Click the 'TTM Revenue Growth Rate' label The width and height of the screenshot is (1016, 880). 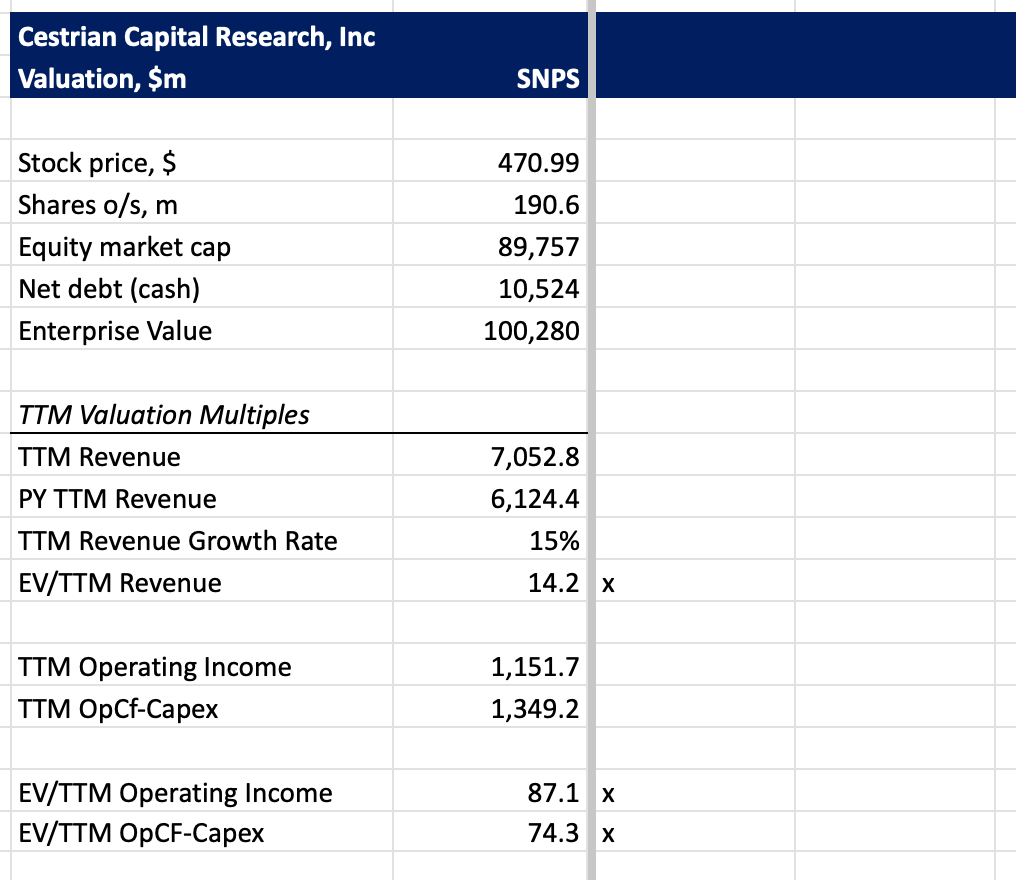(x=178, y=541)
